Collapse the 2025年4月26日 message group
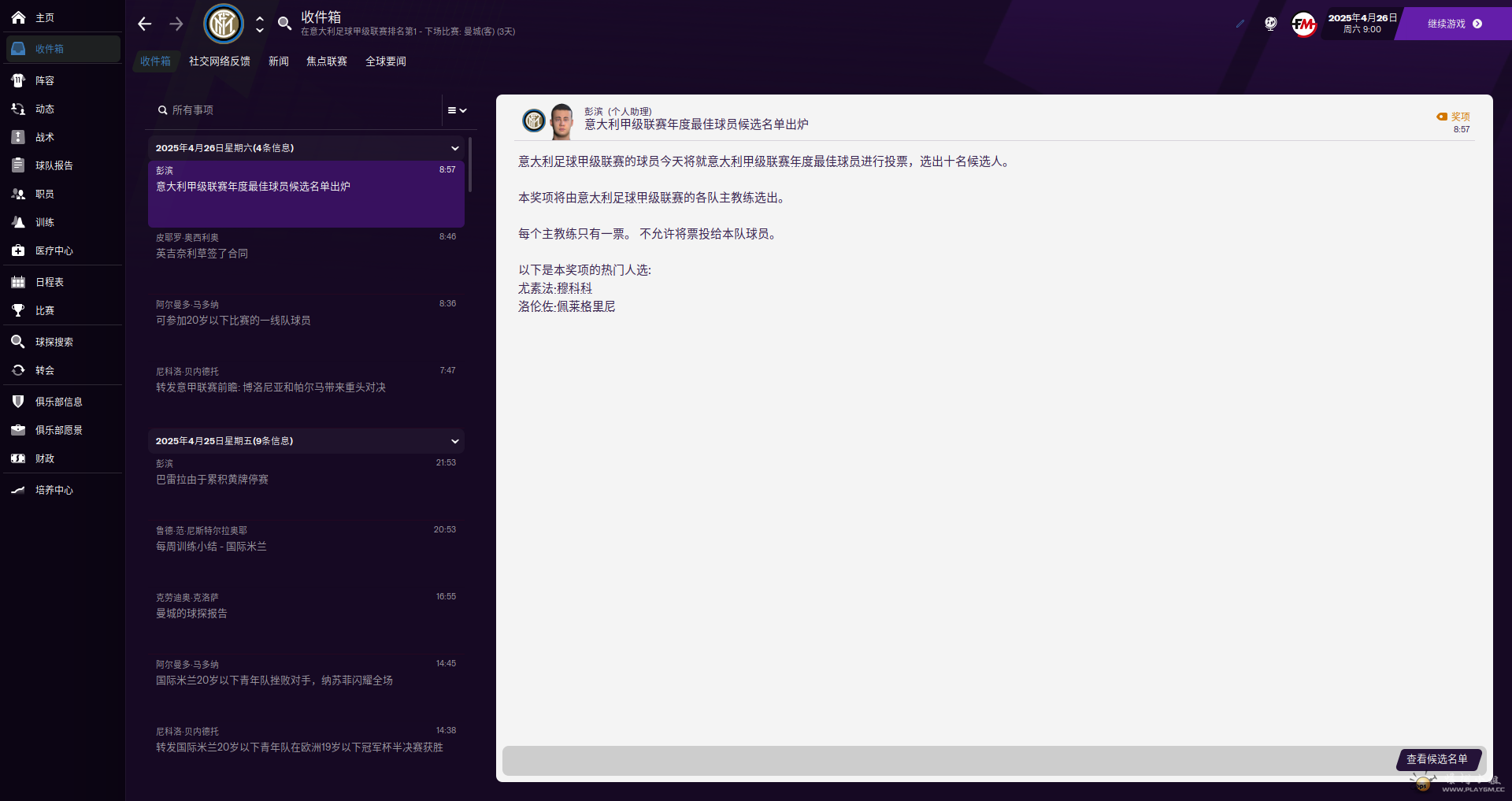Viewport: 1512px width, 801px height. 454,148
